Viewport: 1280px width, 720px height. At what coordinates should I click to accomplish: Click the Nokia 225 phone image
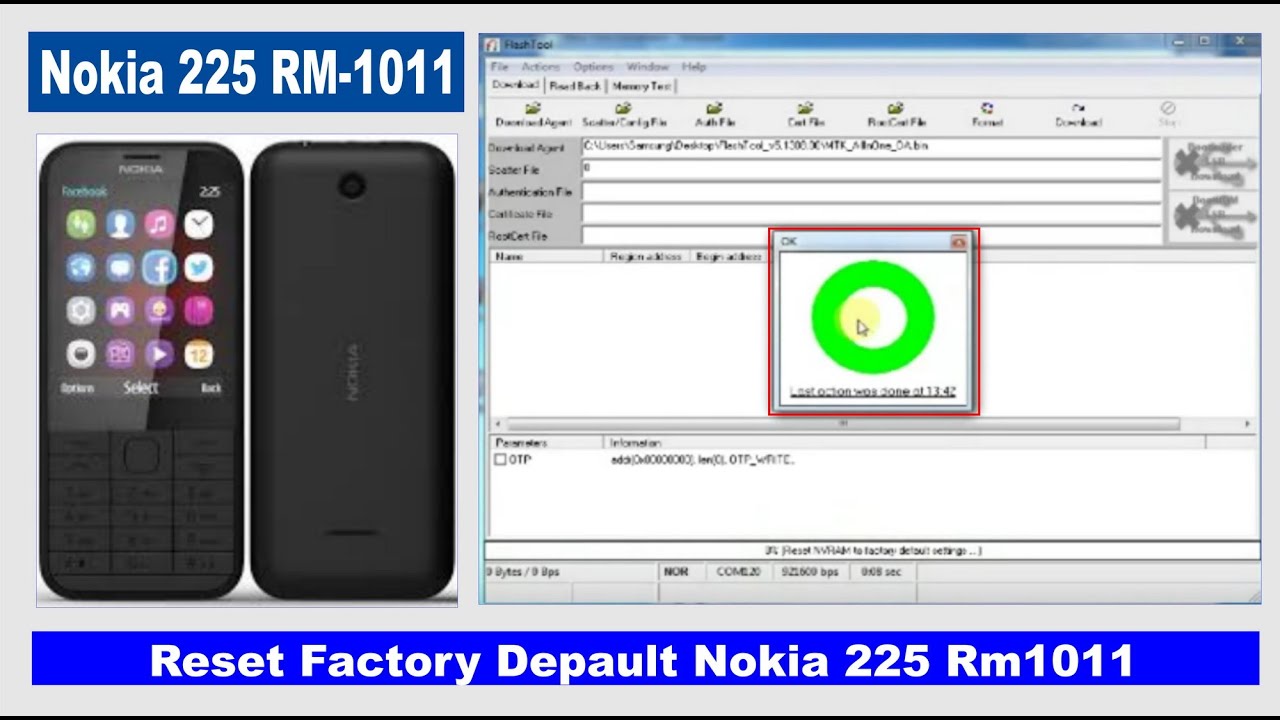coord(247,370)
